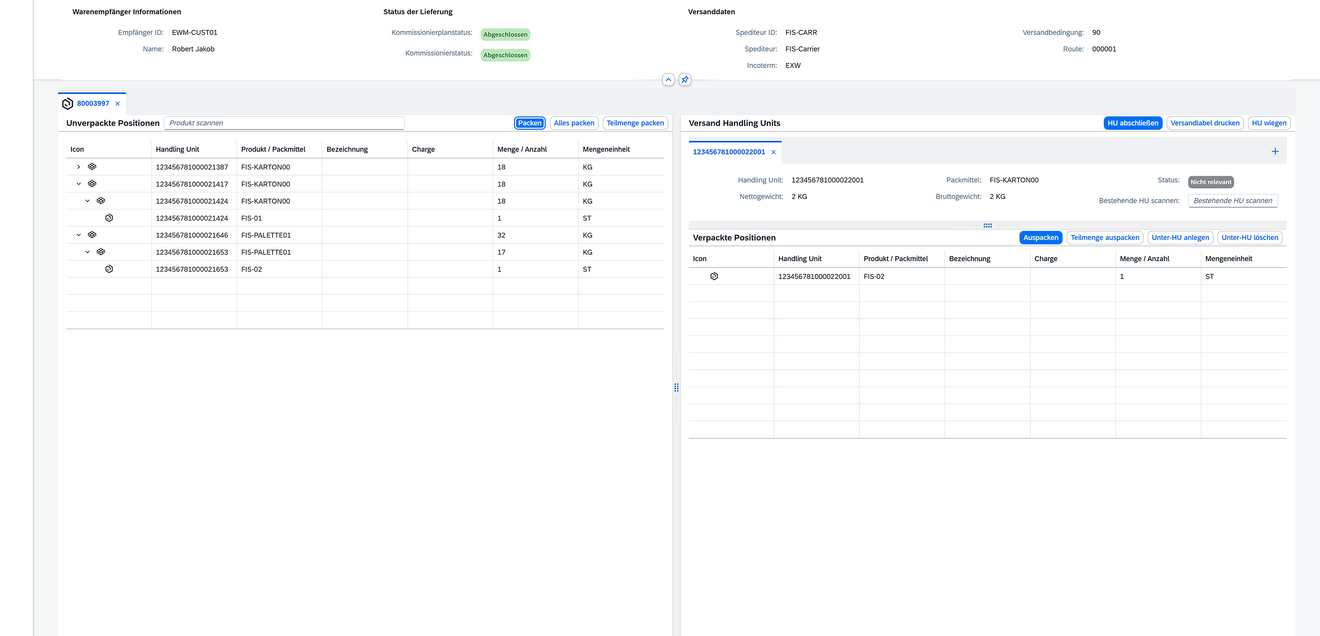The width and height of the screenshot is (1320, 636).
Task: Click Produkt / Packmittel header in unpacked table
Action: click(279, 149)
